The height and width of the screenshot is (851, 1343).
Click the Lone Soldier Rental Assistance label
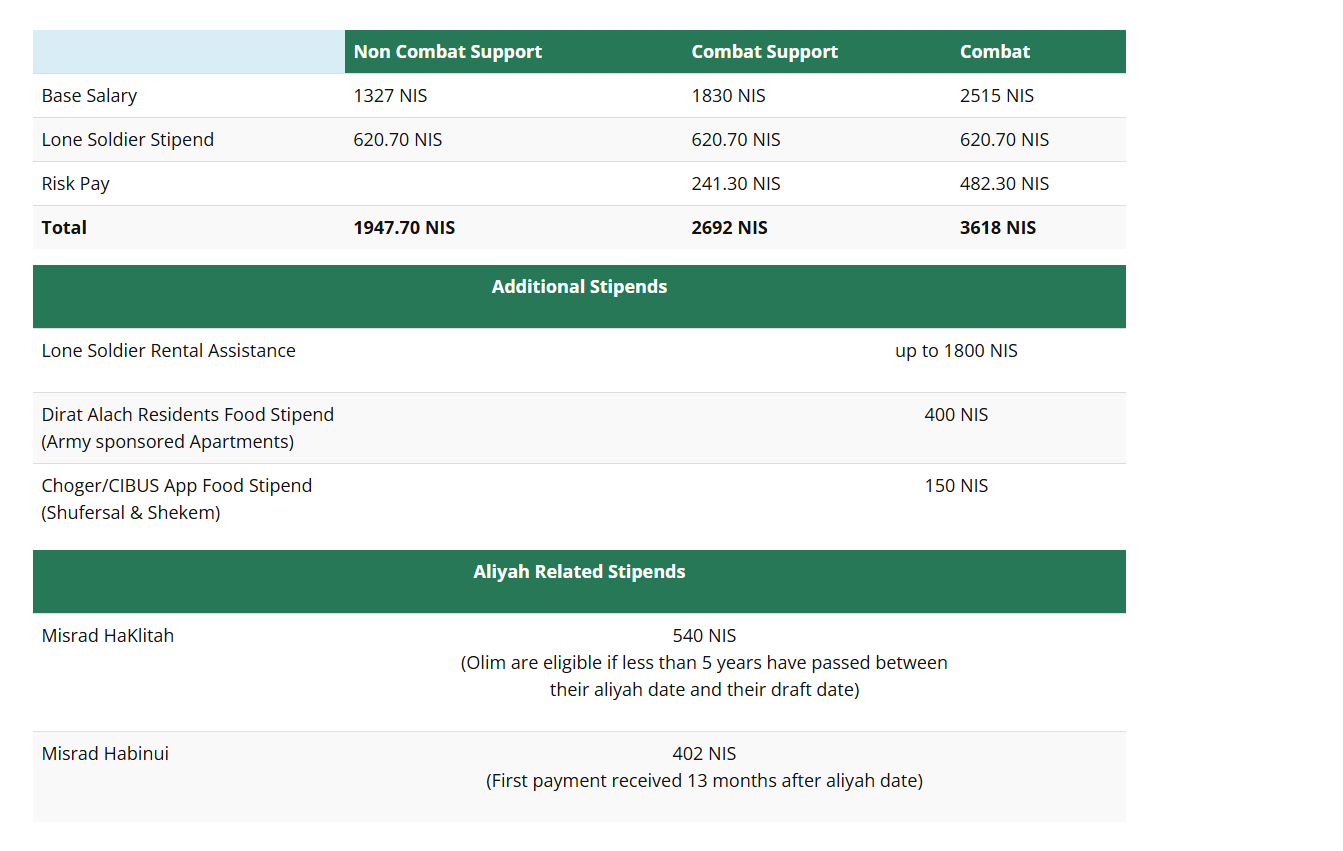tap(168, 351)
